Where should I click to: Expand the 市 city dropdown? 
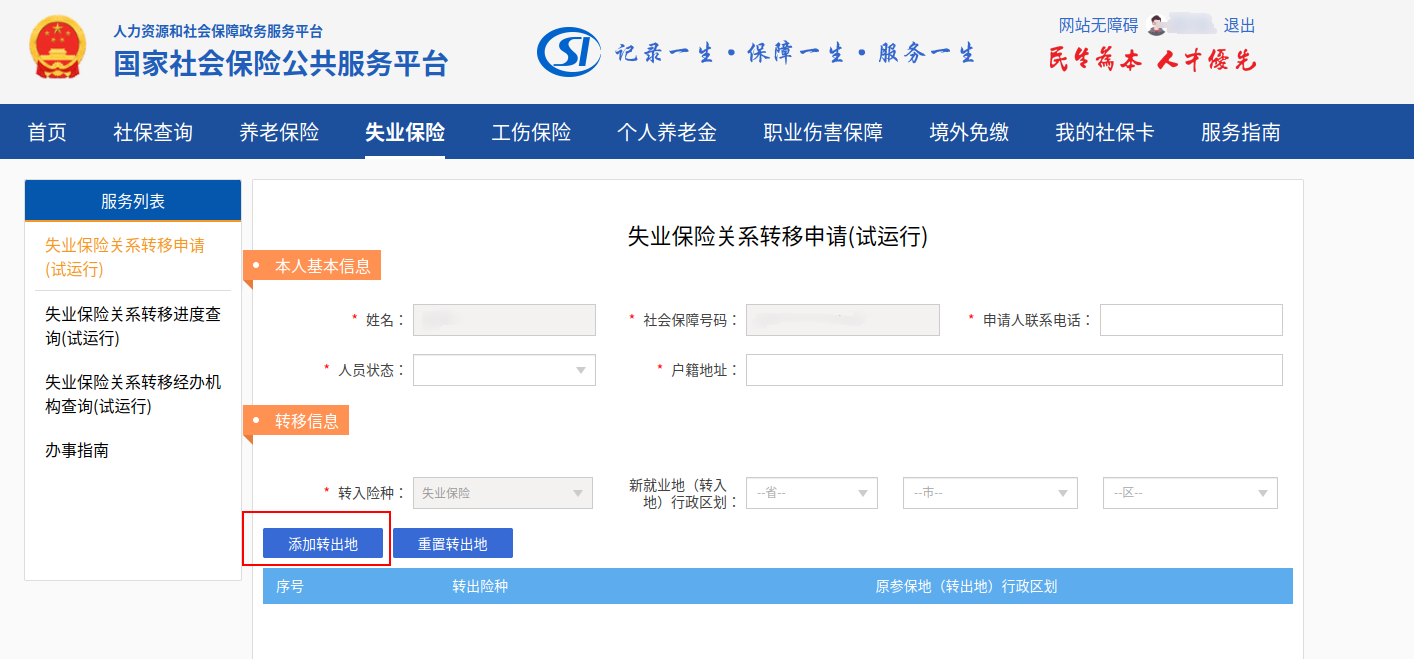[989, 493]
